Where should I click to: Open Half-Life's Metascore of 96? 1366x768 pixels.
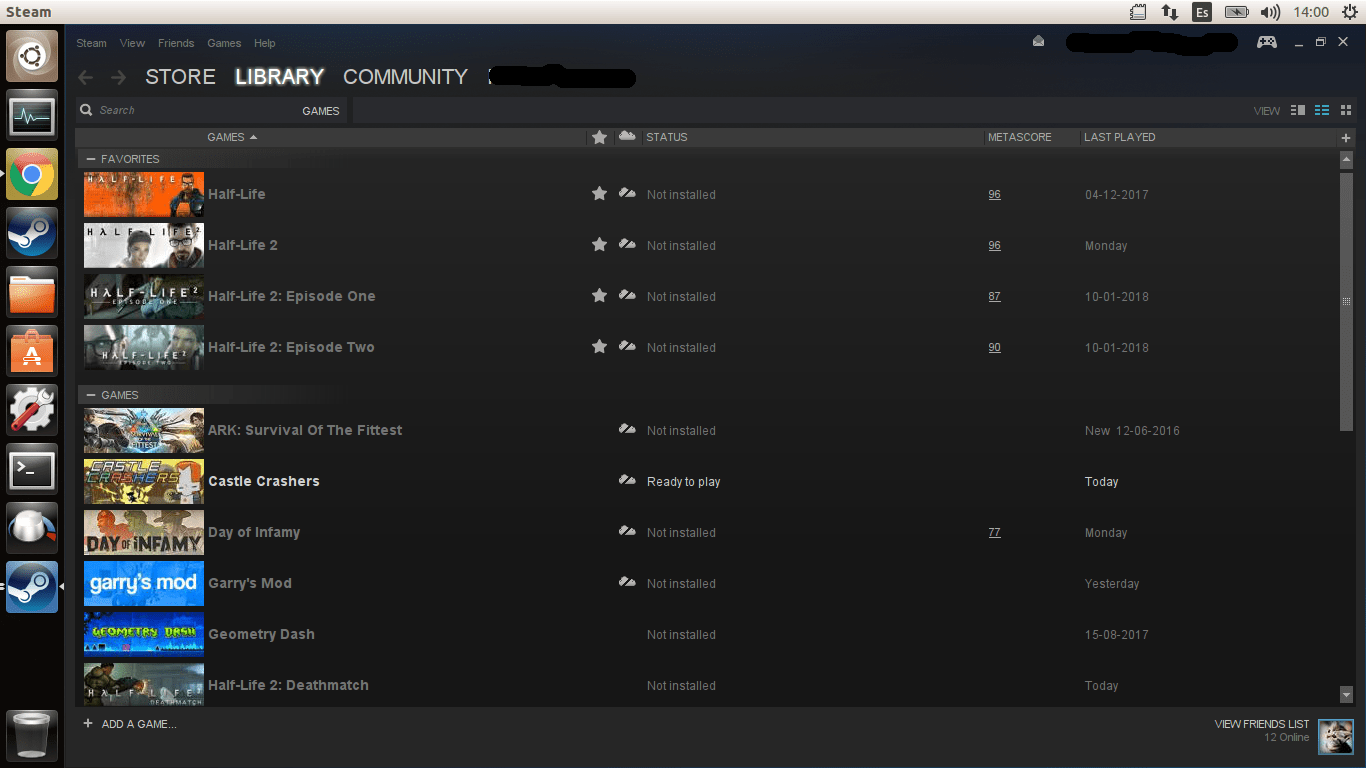point(994,194)
